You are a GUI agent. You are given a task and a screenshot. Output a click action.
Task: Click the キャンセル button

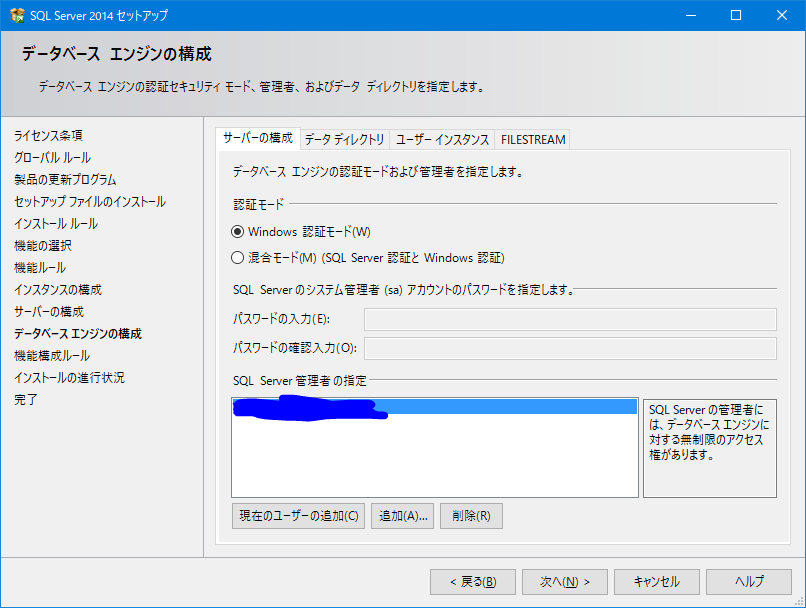[x=657, y=582]
